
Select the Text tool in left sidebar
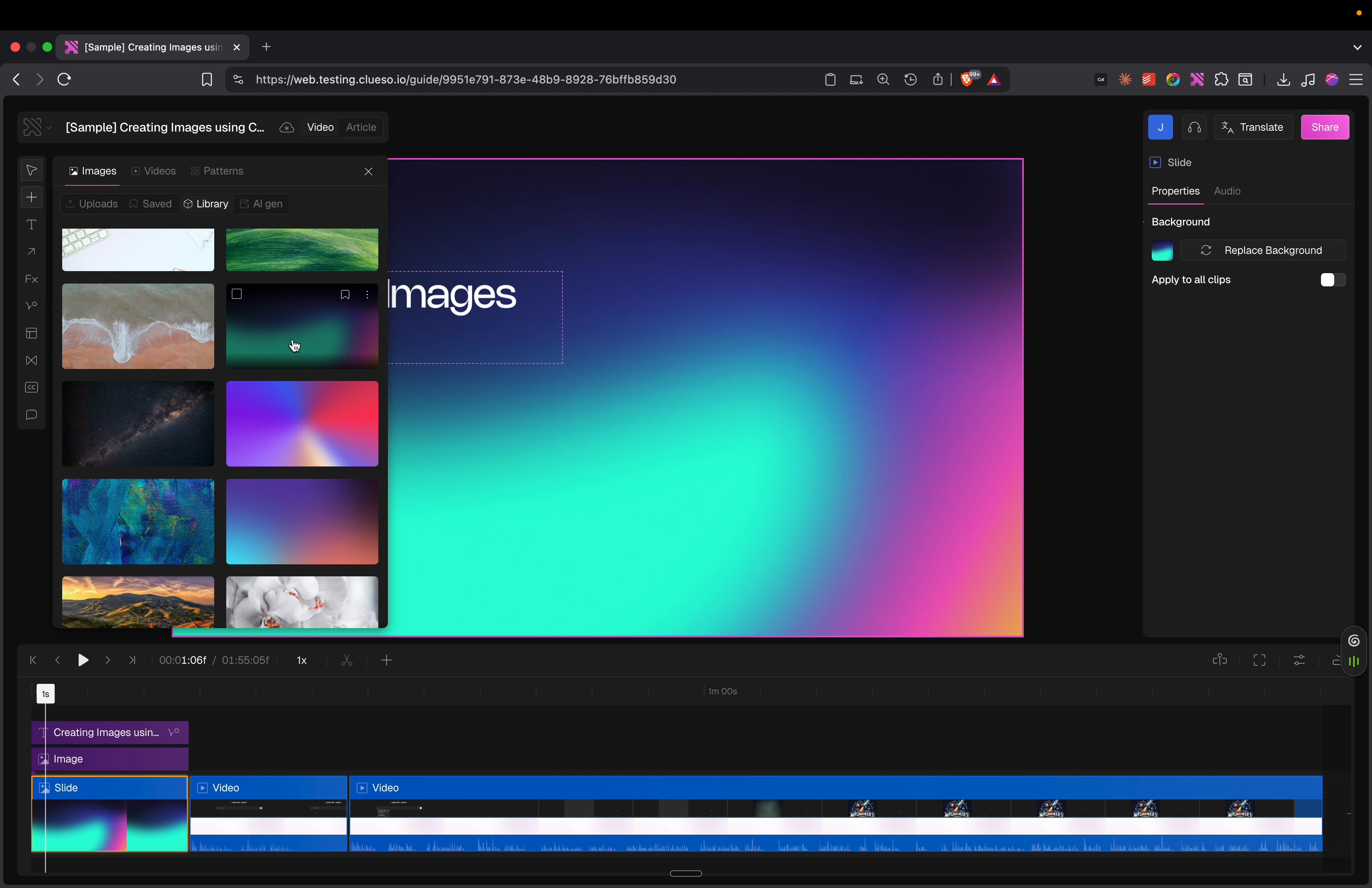[x=32, y=225]
